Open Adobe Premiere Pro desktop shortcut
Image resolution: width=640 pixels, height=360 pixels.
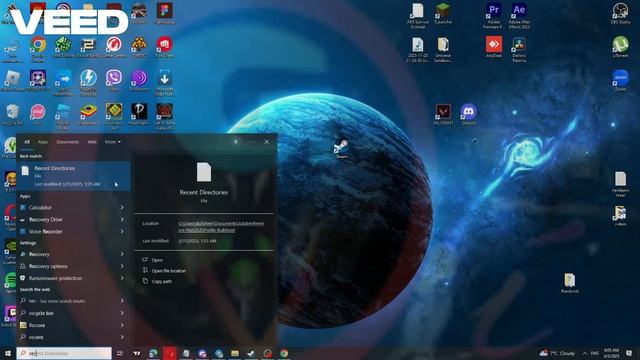pos(493,16)
